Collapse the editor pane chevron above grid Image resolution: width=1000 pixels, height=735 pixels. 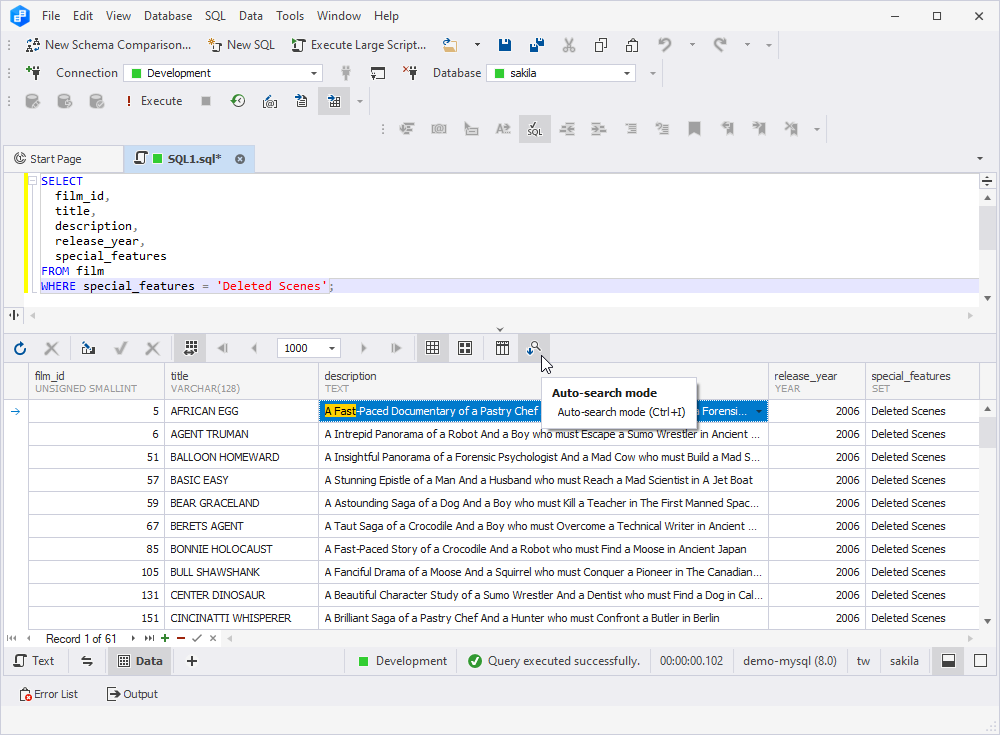point(500,329)
